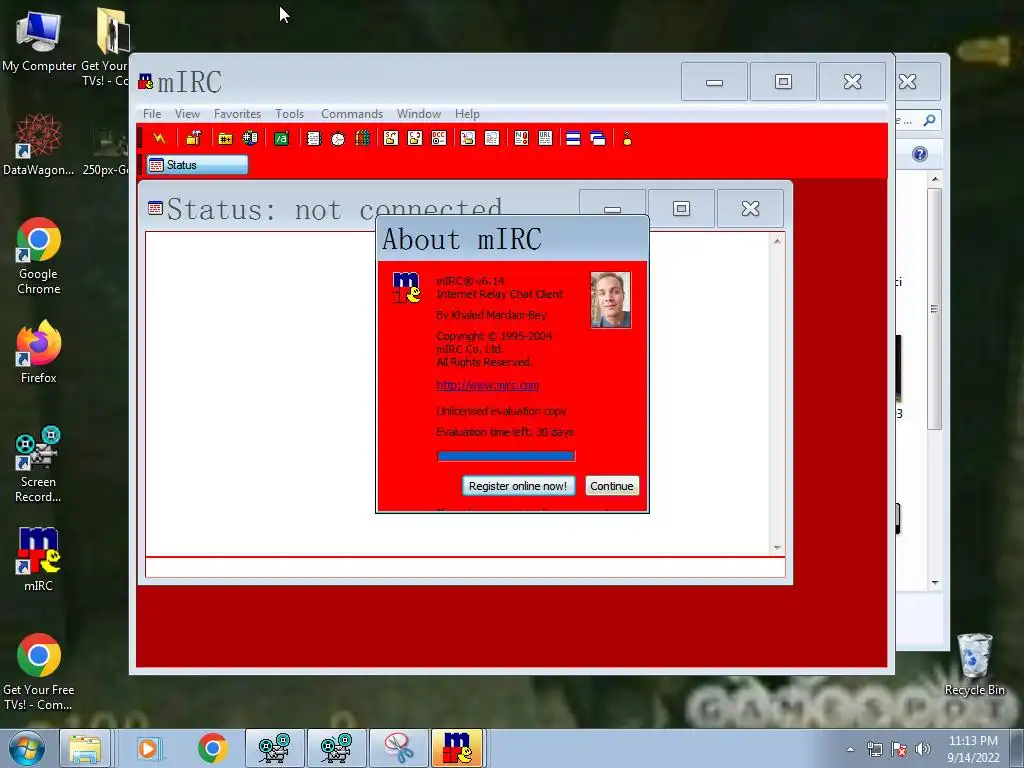Open Windows Explorer from the taskbar

85,748
